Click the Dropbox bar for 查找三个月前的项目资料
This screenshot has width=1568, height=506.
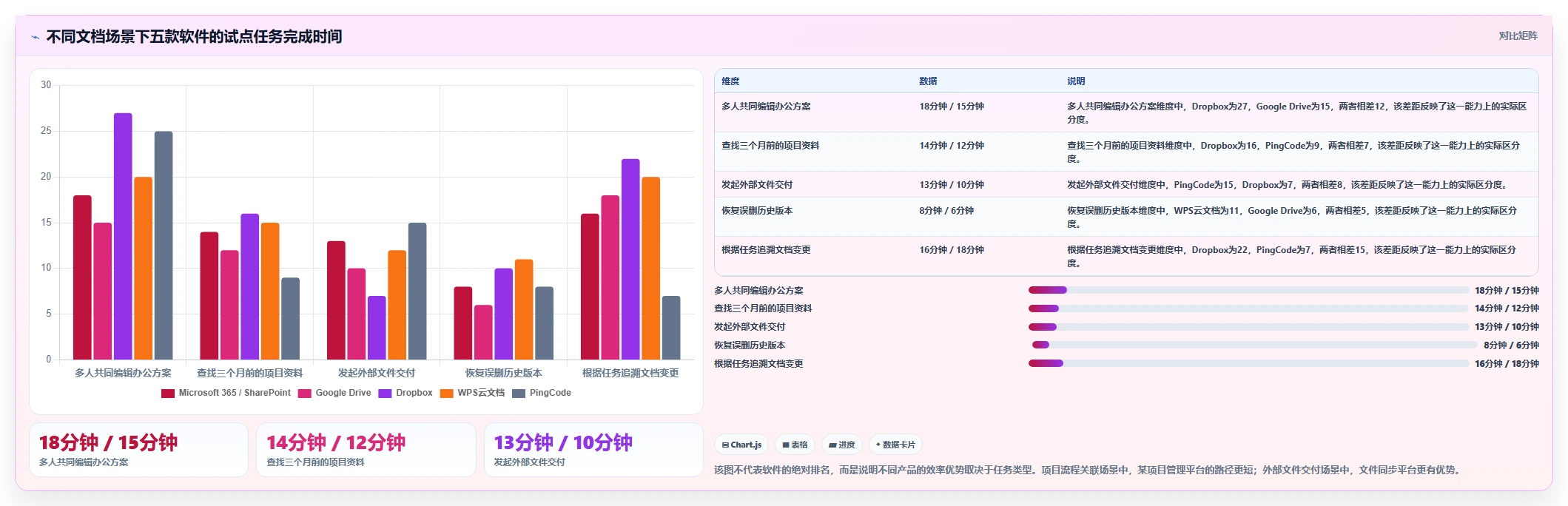click(250, 287)
